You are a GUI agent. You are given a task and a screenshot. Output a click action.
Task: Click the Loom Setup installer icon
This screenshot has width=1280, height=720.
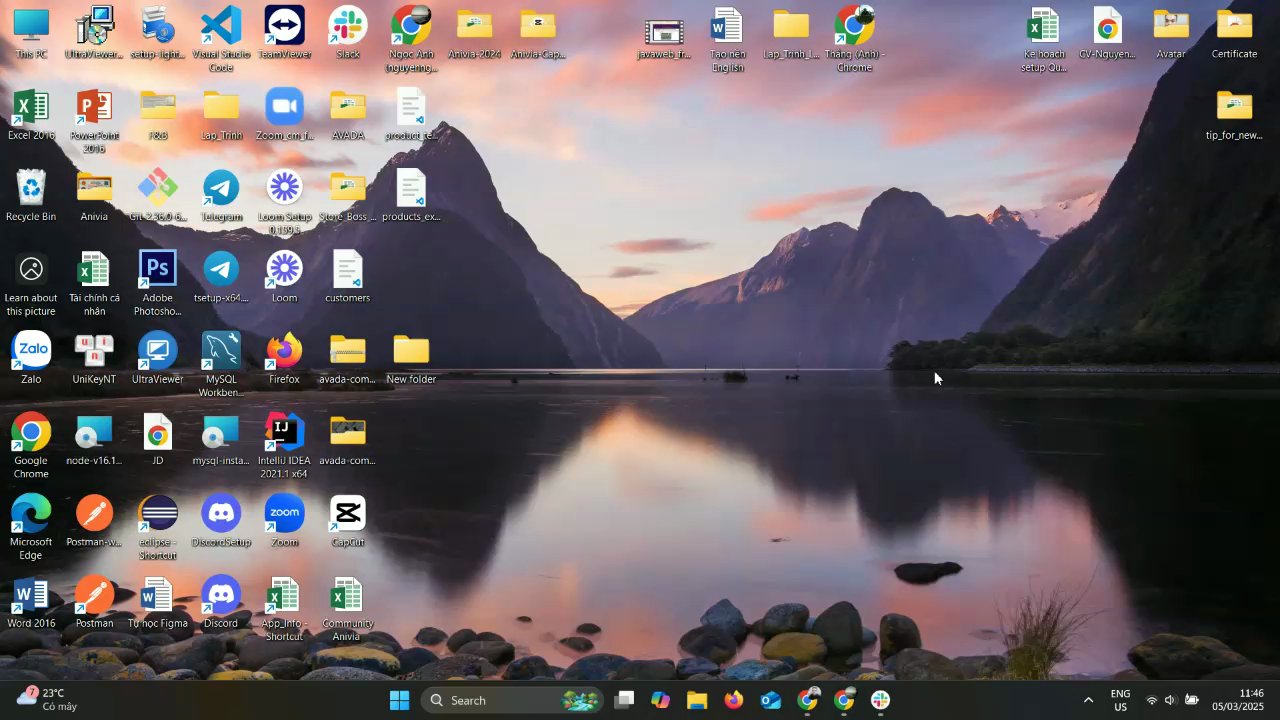point(284,202)
